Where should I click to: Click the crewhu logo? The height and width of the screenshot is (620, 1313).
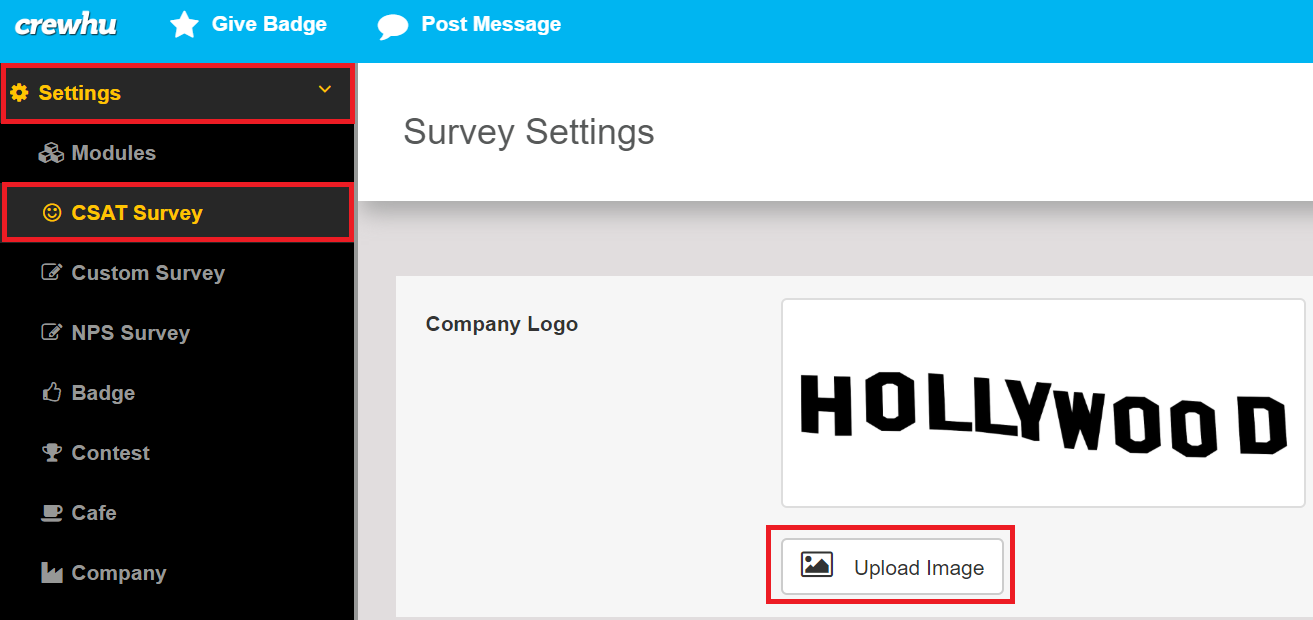pos(65,25)
